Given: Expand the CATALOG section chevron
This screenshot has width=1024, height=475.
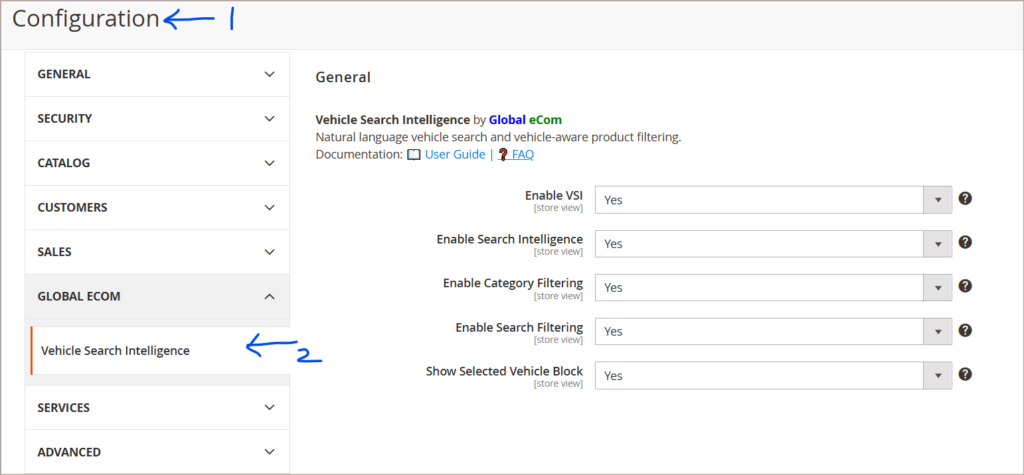Looking at the screenshot, I should pos(270,163).
